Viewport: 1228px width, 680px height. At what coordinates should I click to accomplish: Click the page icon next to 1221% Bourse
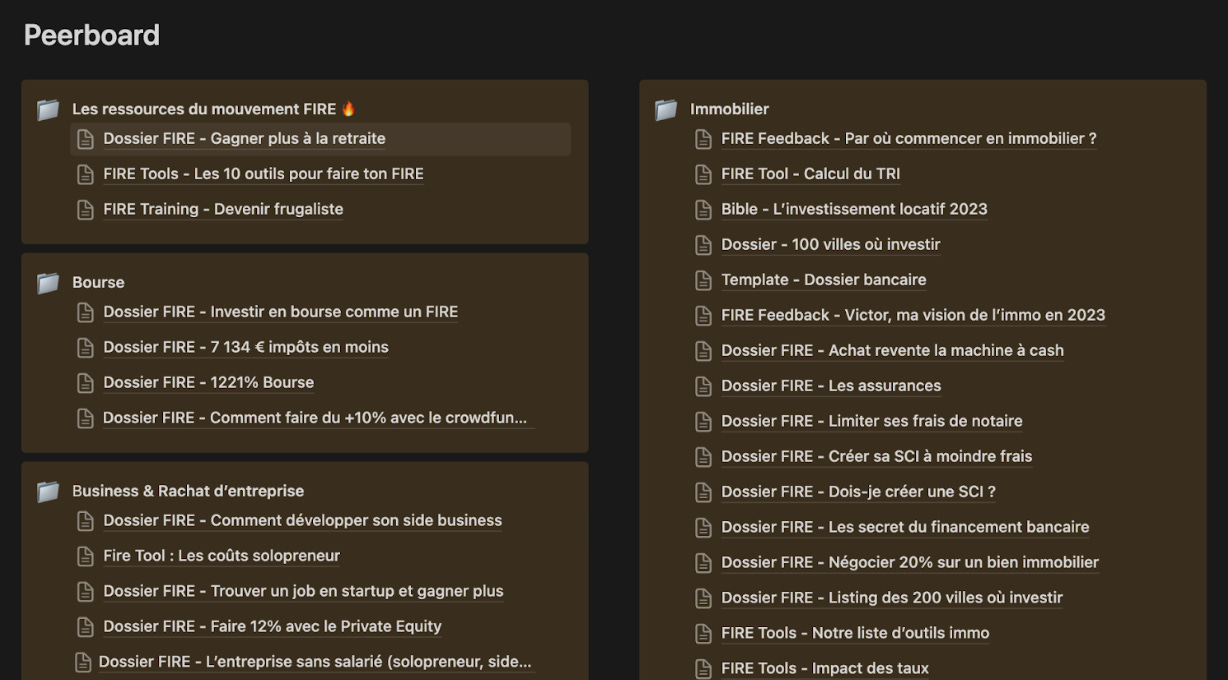tap(86, 382)
